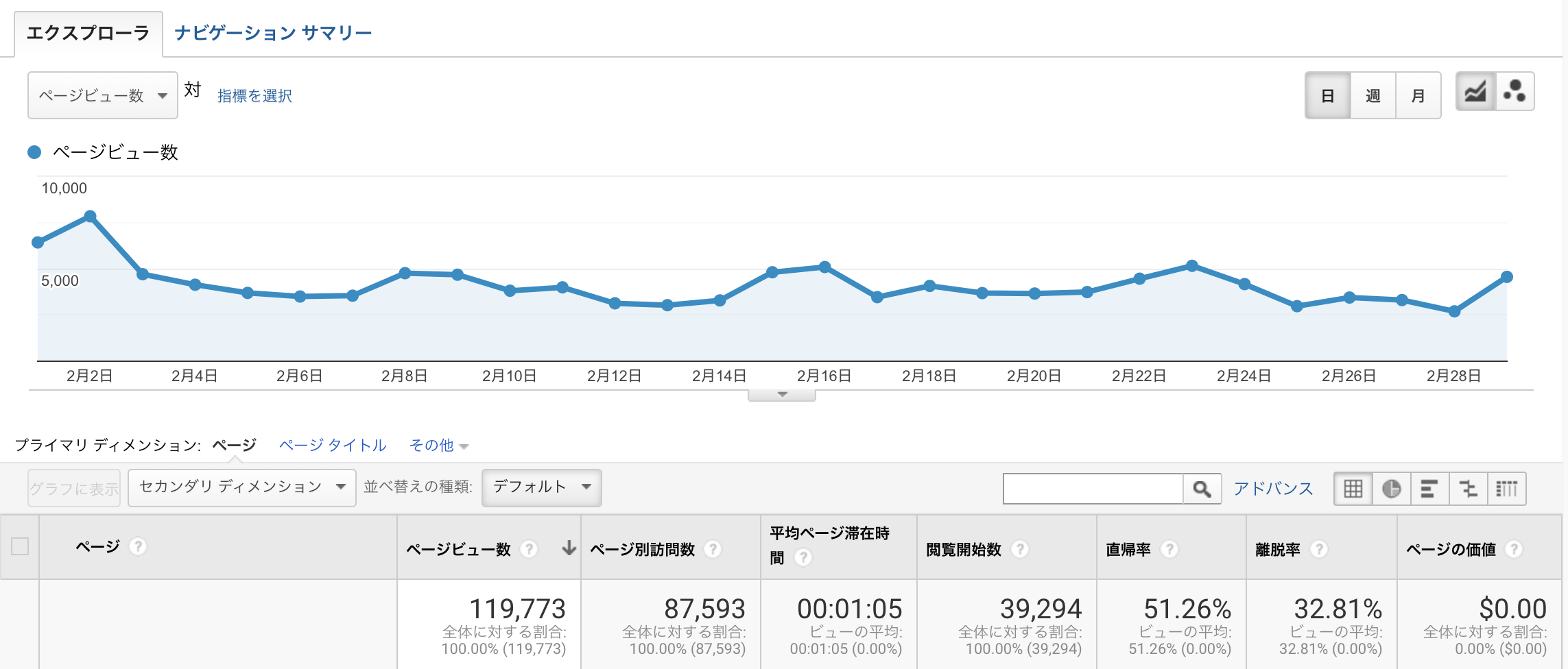Switch to the ナビゲーション サマリー tab
The image size is (1568, 669).
coord(272,32)
